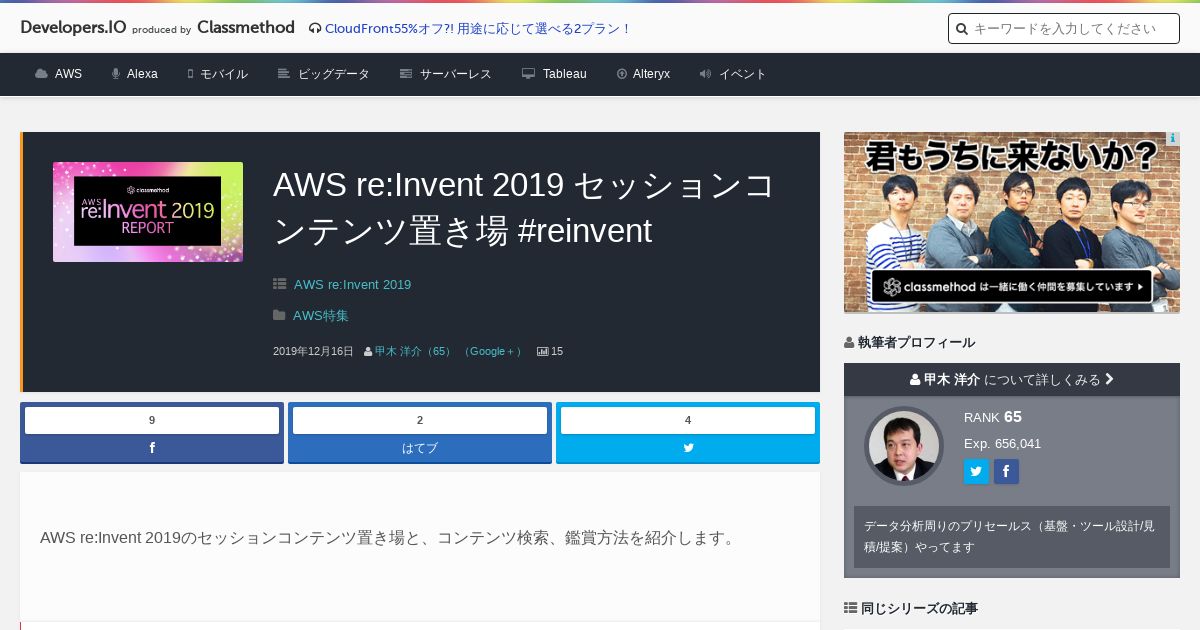Click the author bio データ分析周りのプリセールス

click(x=1012, y=537)
